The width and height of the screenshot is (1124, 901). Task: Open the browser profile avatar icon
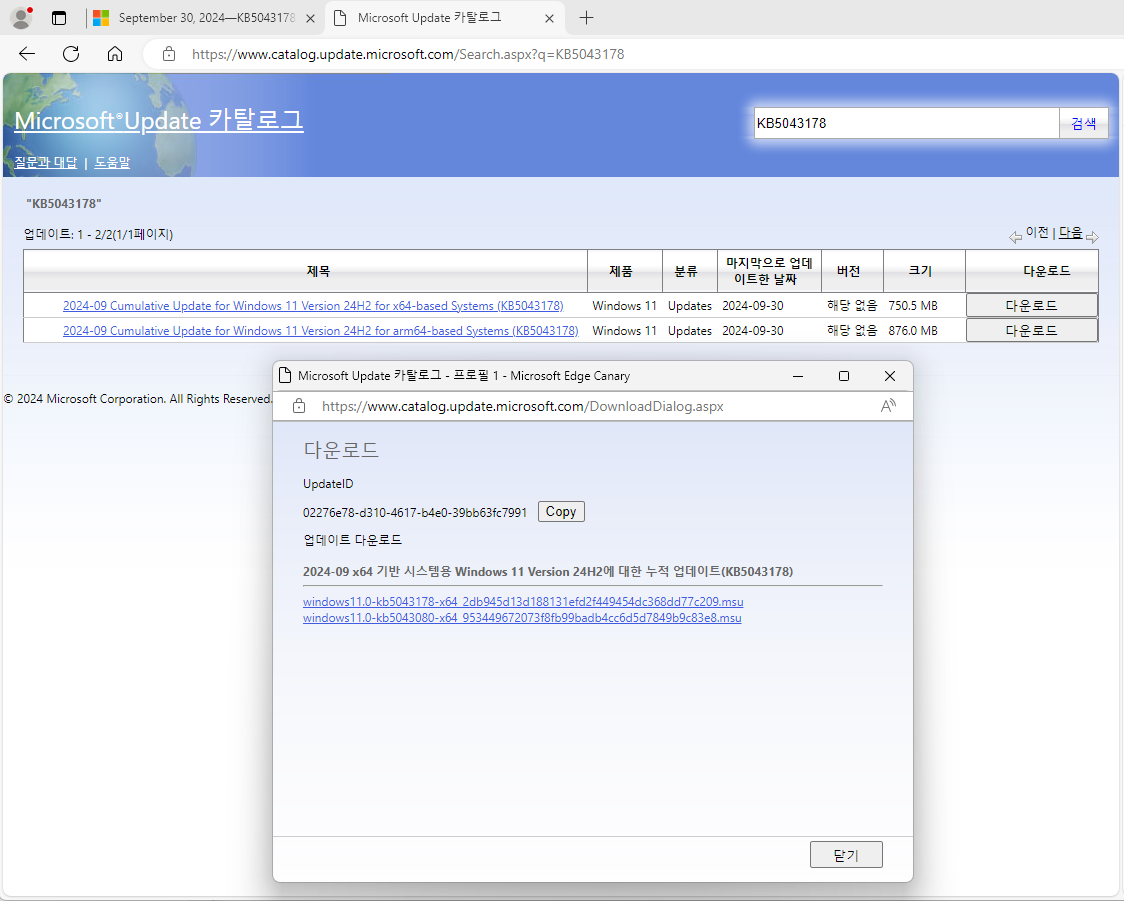(21, 18)
